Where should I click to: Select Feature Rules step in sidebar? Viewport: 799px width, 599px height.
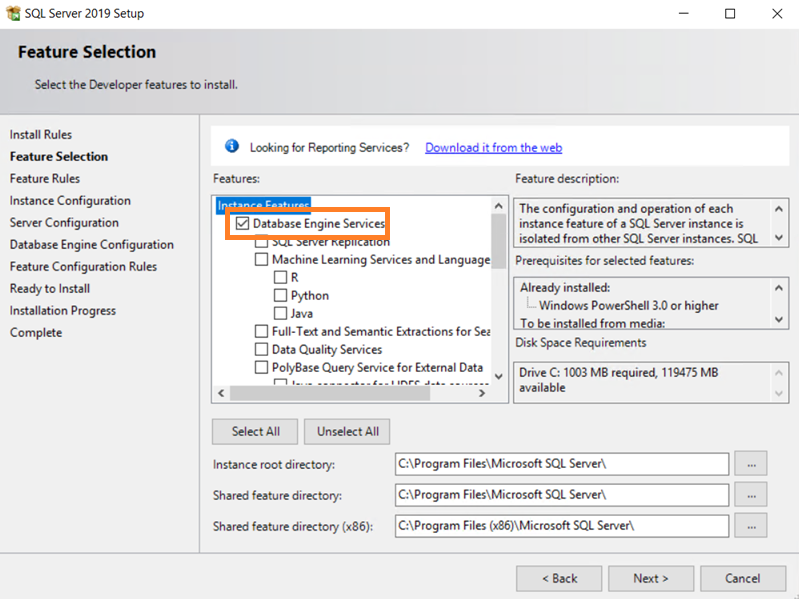[45, 178]
